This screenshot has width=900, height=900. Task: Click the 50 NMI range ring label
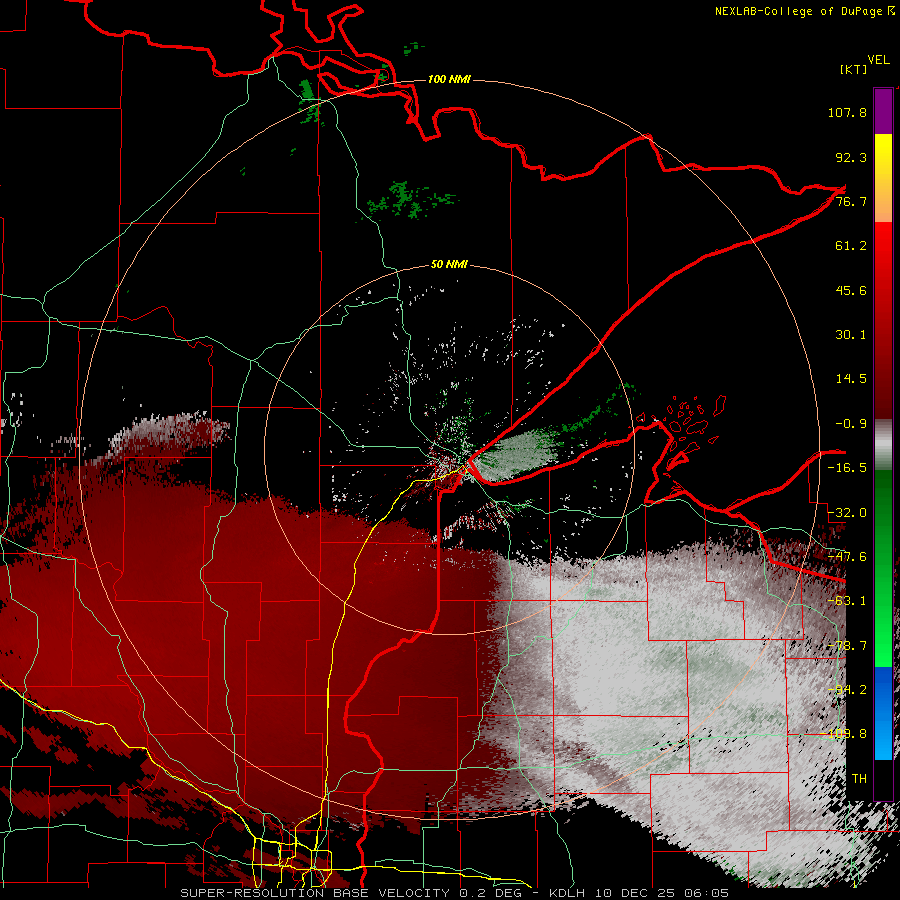[x=449, y=264]
